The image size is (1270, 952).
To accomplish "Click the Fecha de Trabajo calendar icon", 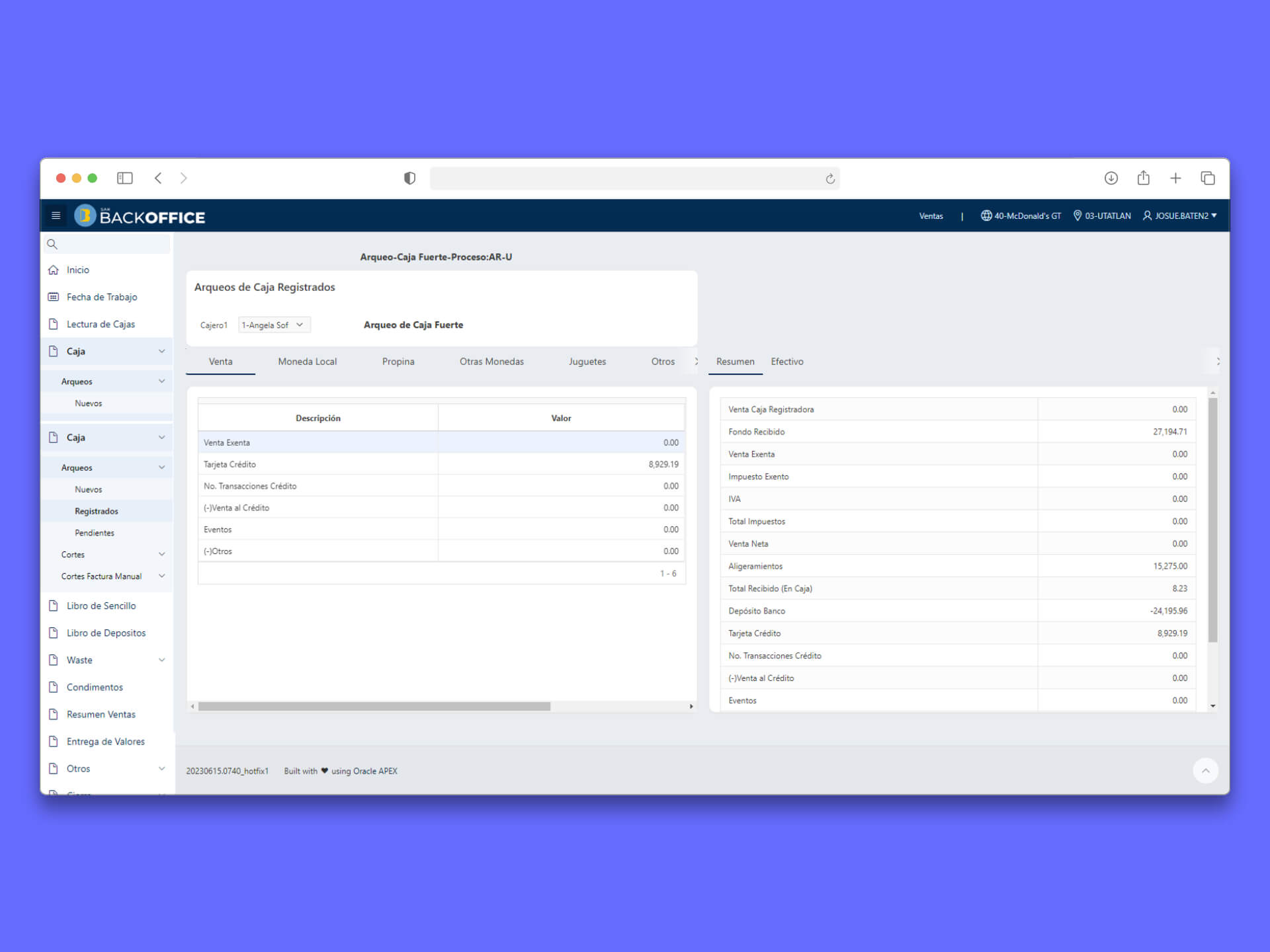I will pos(54,297).
